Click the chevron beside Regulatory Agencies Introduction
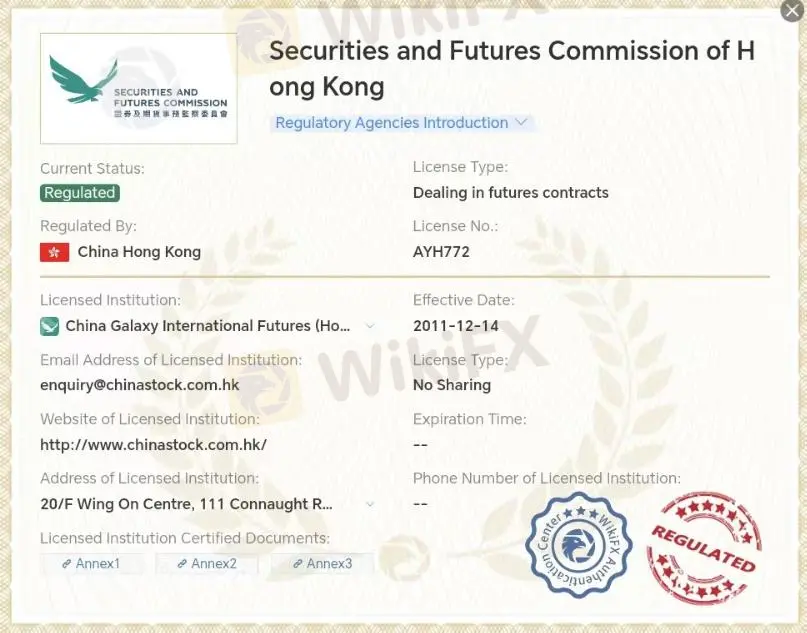 point(521,122)
